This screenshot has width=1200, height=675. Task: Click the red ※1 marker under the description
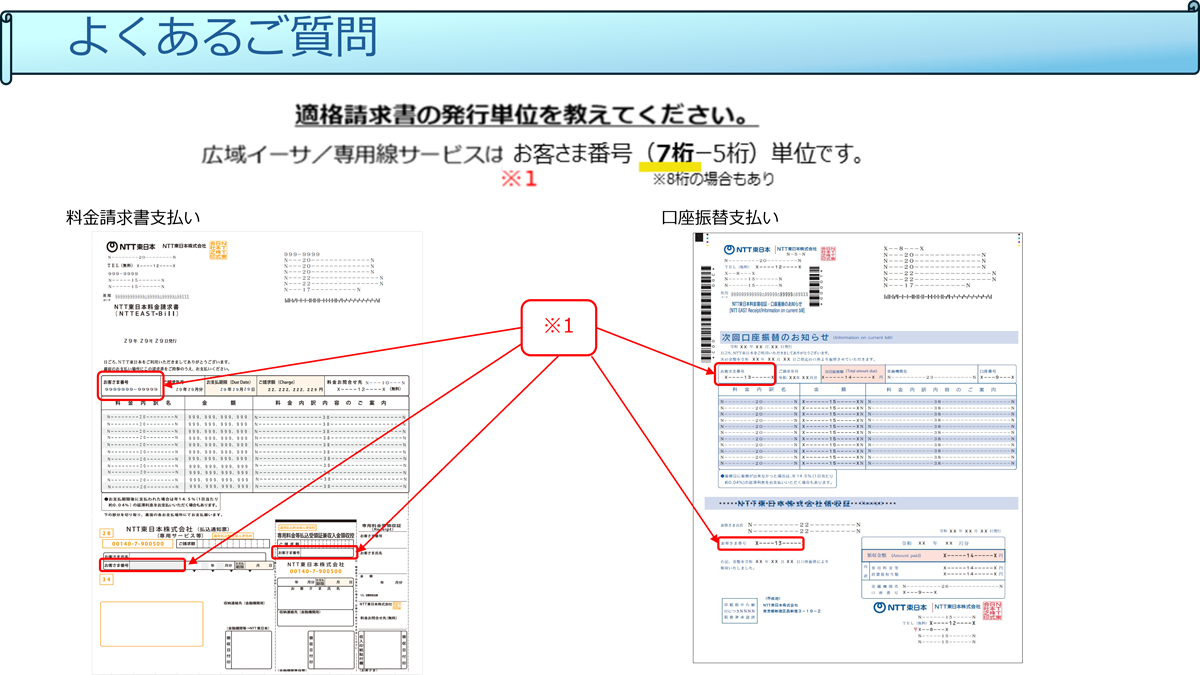pyautogui.click(x=519, y=179)
